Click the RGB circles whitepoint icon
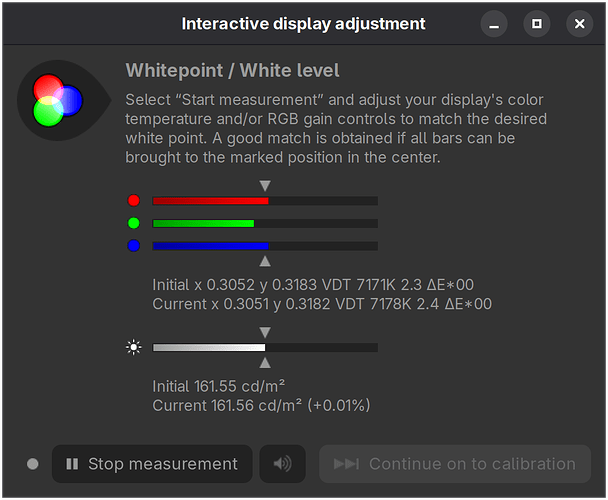 coord(57,100)
